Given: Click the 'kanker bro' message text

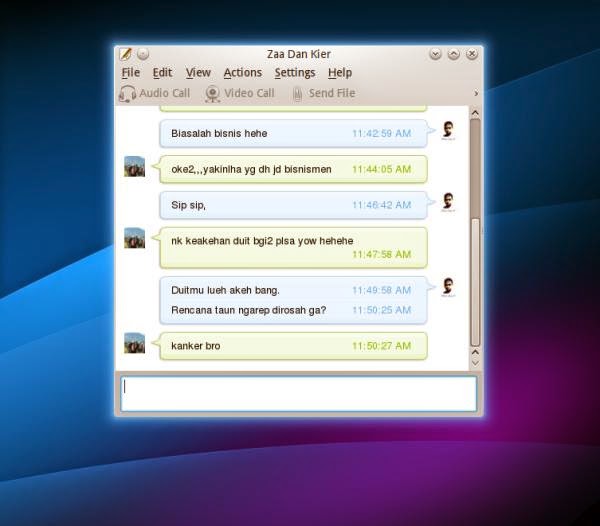Looking at the screenshot, I should (196, 346).
